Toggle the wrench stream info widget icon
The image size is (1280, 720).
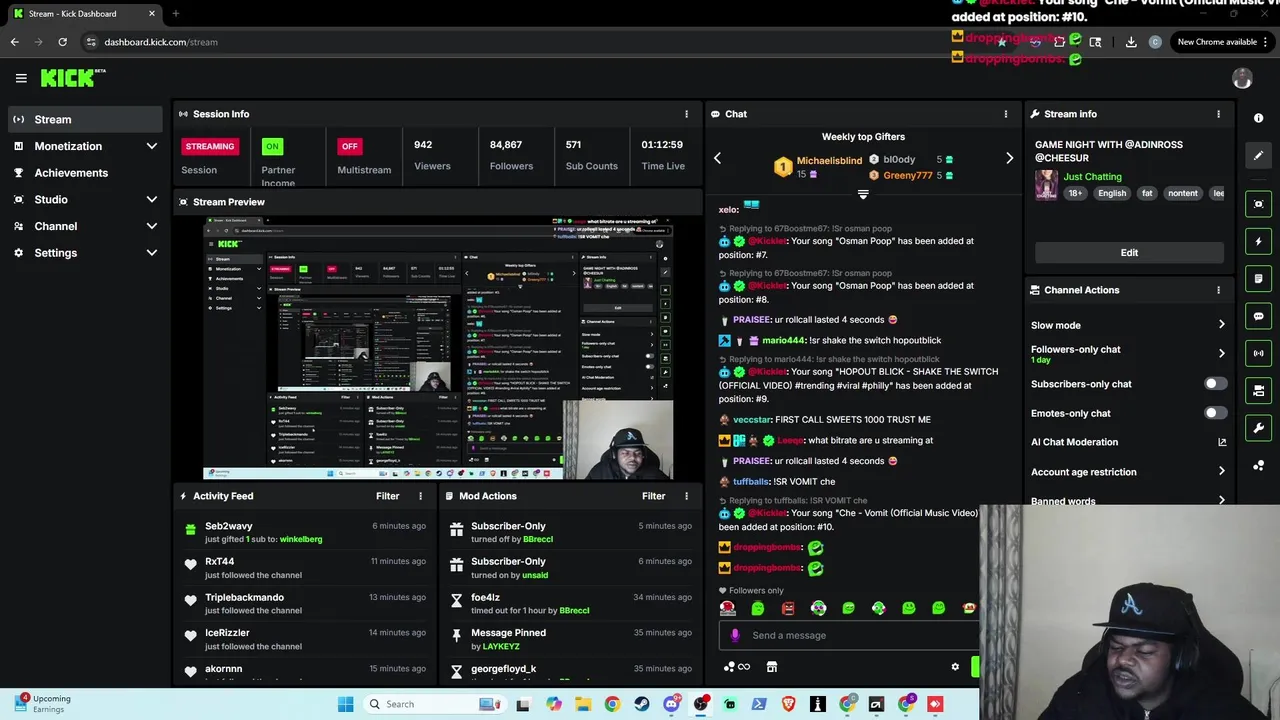click(1258, 428)
